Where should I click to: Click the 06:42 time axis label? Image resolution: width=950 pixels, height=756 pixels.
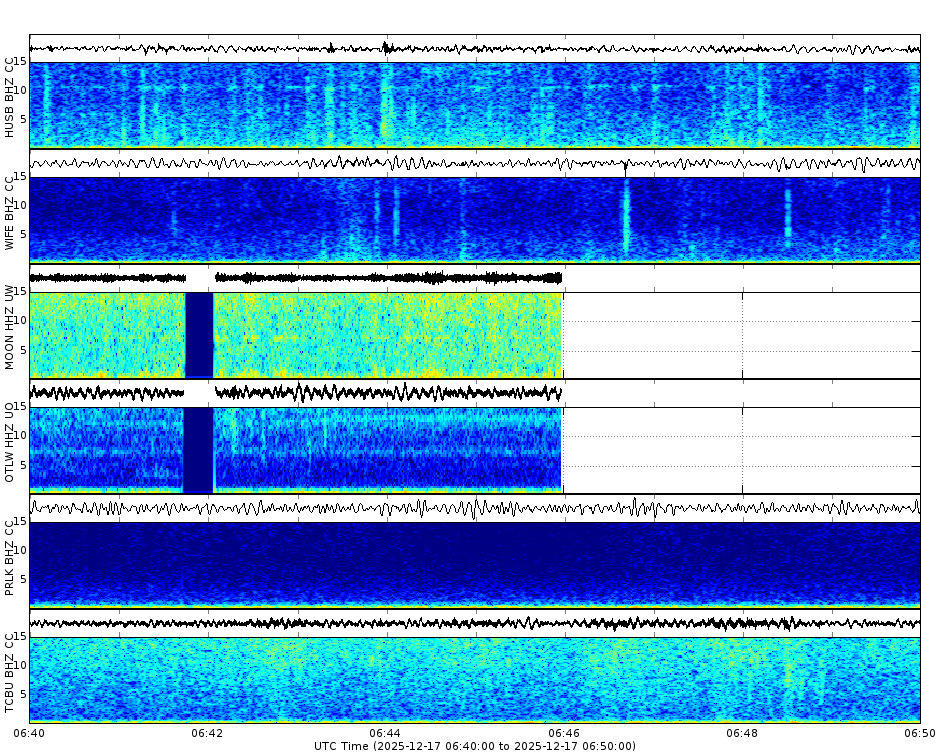[x=205, y=732]
